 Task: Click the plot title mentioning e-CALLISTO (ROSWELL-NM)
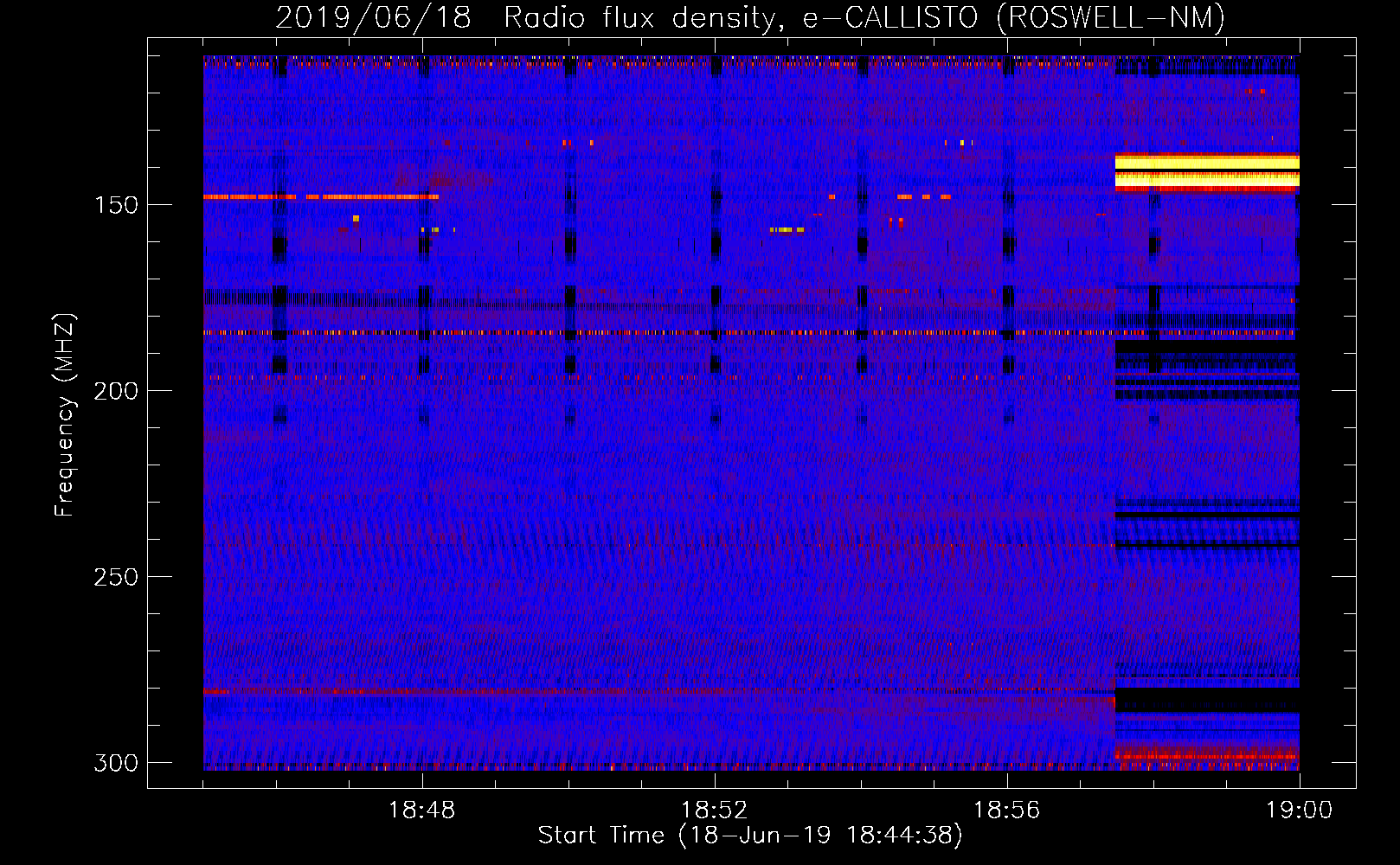750,17
